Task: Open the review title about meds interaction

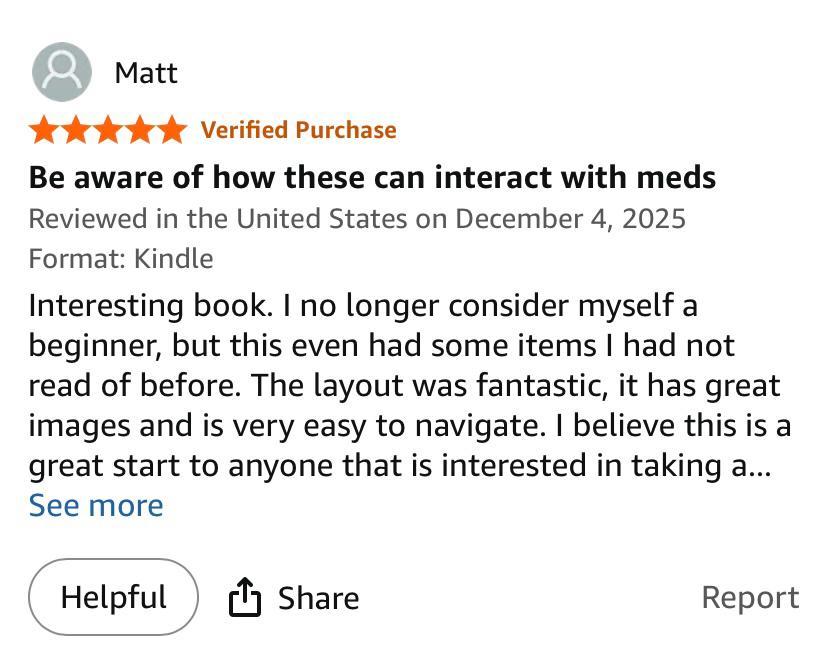Action: tap(372, 178)
